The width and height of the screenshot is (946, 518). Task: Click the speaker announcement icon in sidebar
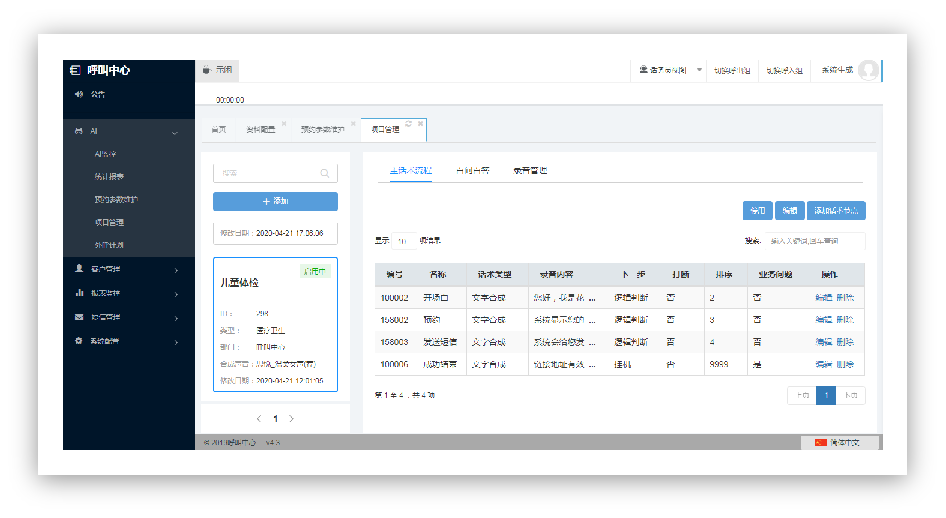[x=78, y=95]
